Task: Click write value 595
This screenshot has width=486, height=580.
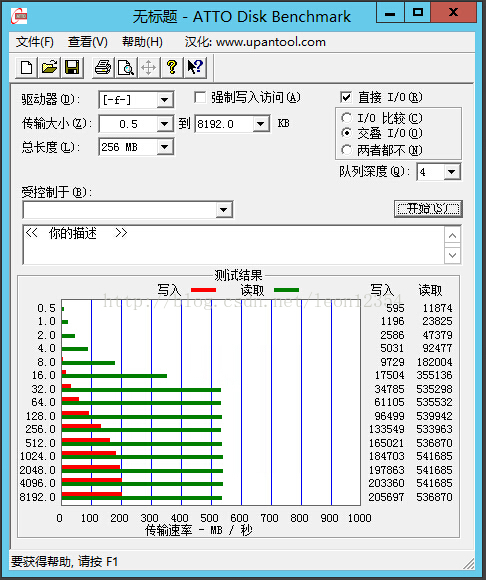Action: [x=395, y=308]
